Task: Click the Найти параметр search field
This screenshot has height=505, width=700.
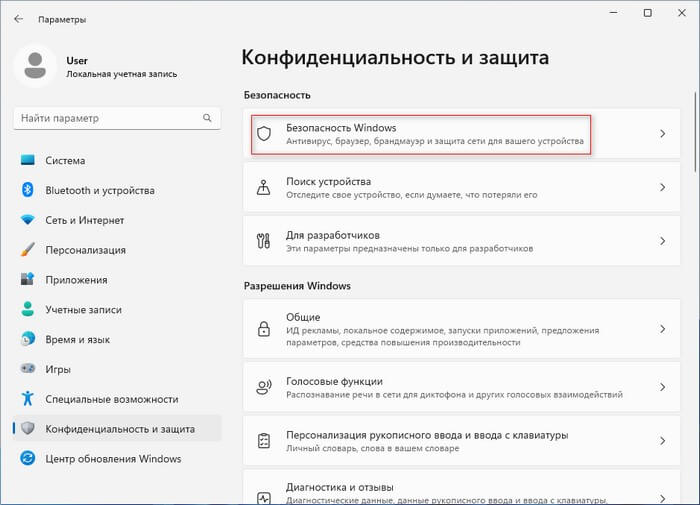Action: coord(117,118)
